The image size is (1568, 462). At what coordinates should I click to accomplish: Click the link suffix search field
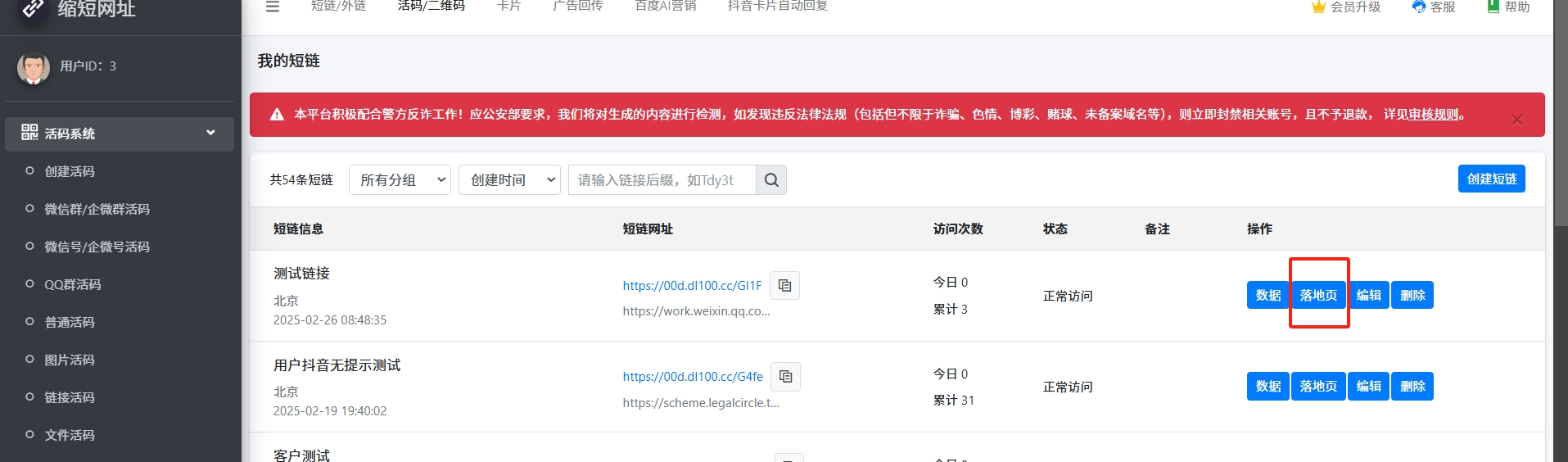pos(662,180)
